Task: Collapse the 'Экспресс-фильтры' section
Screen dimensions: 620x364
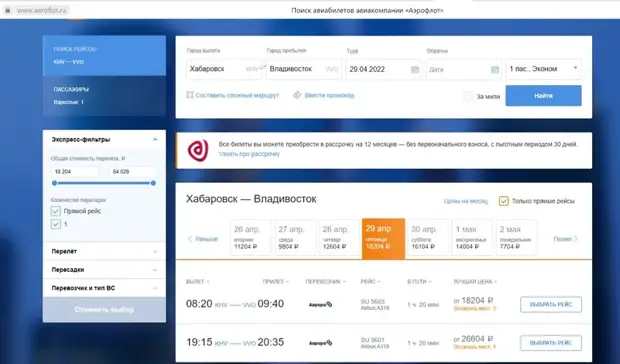Action: [155, 140]
